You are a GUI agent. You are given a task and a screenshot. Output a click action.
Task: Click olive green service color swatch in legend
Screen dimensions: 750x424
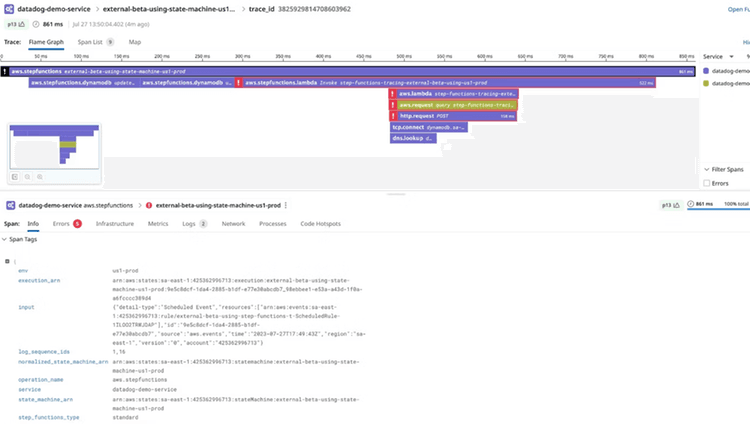[x=706, y=83]
